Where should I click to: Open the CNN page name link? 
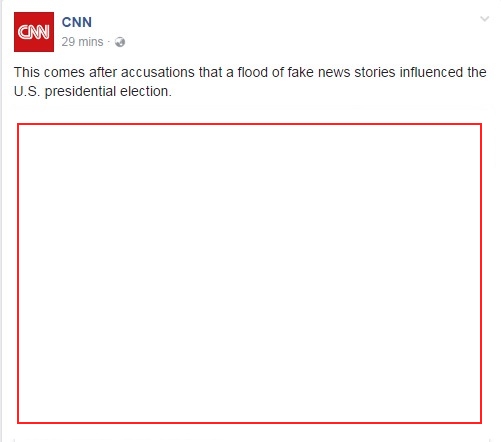coord(77,22)
